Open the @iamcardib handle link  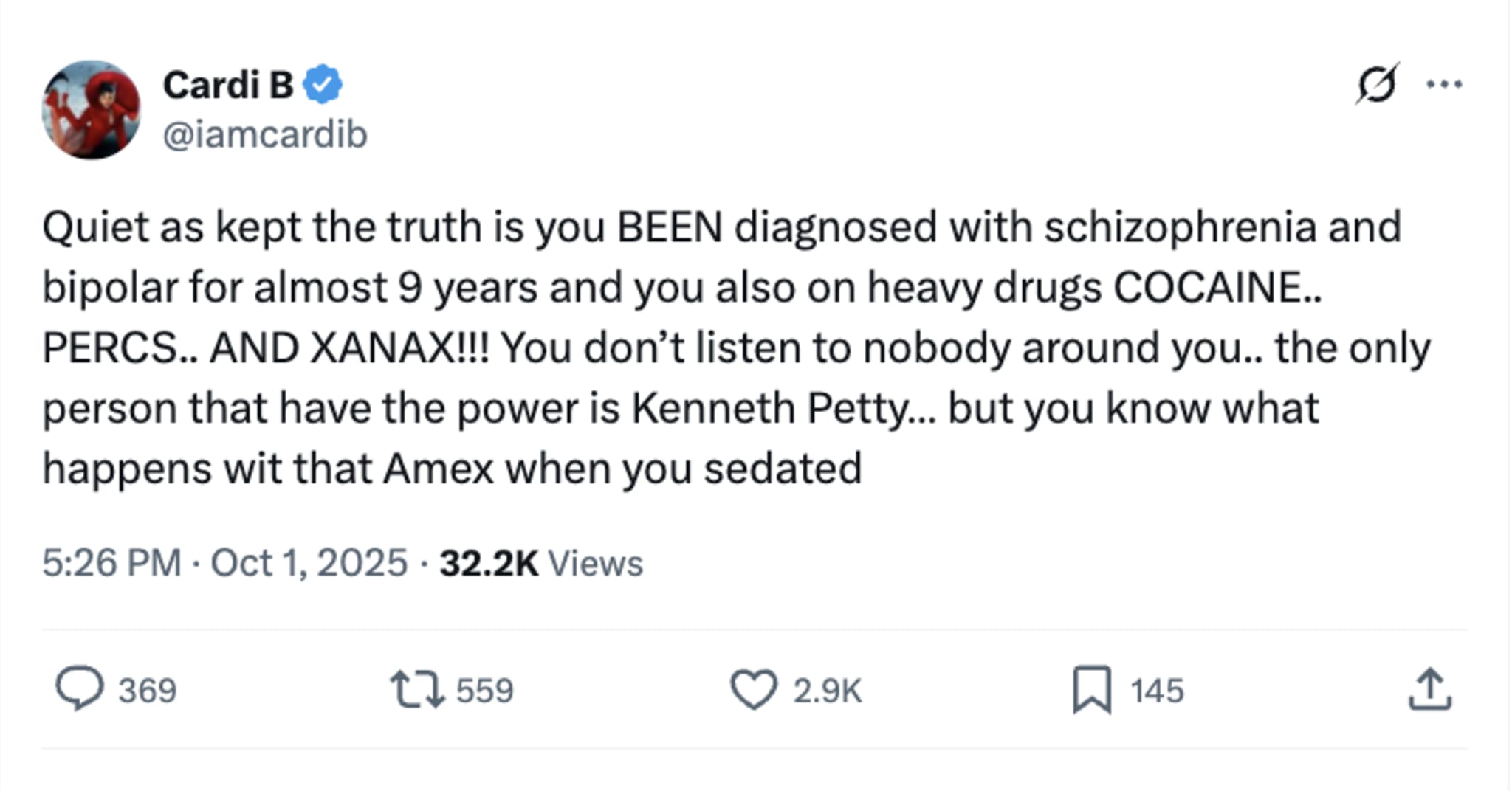click(264, 134)
